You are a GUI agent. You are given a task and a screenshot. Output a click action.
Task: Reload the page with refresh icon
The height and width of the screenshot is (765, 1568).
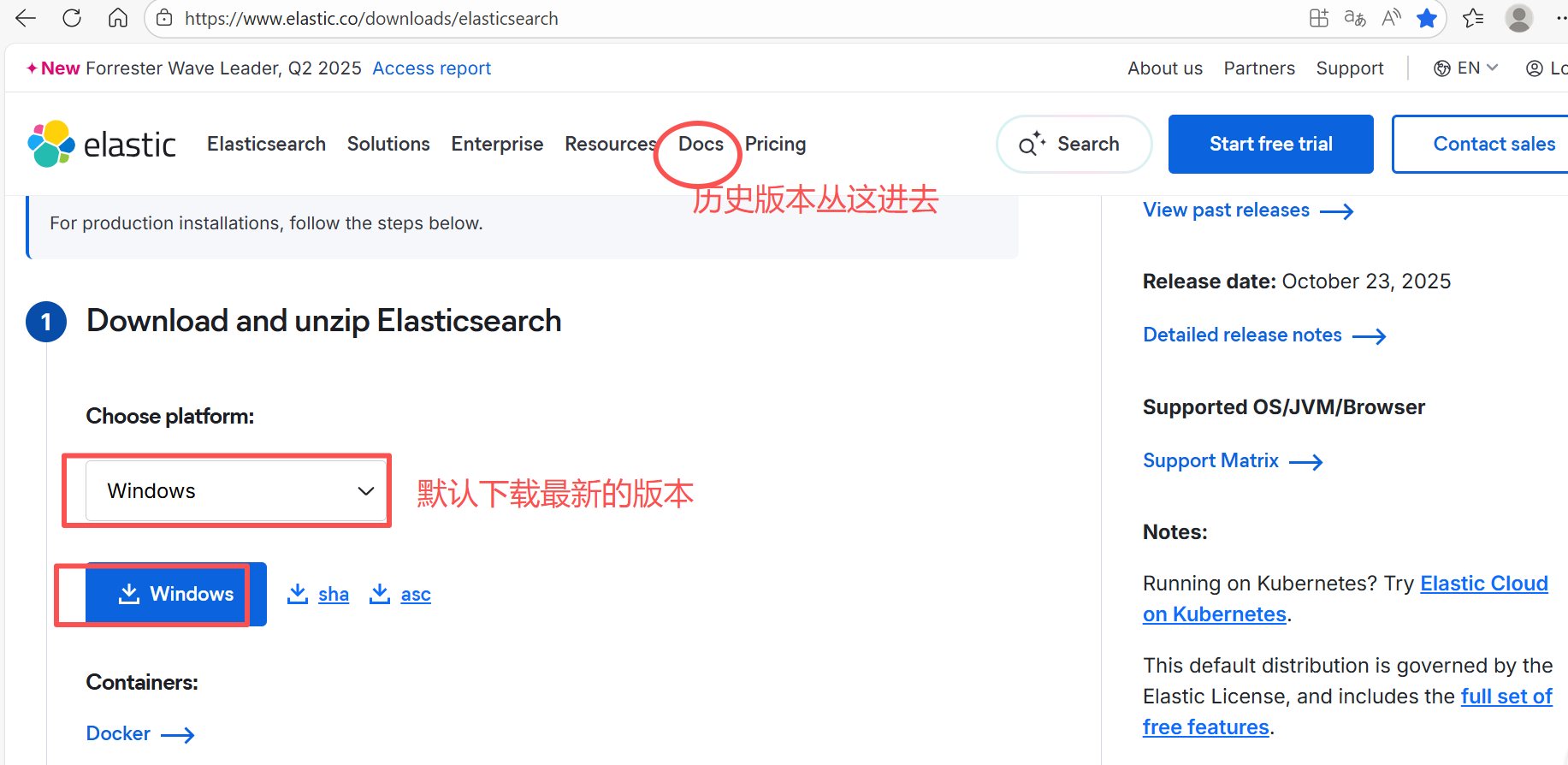tap(72, 18)
